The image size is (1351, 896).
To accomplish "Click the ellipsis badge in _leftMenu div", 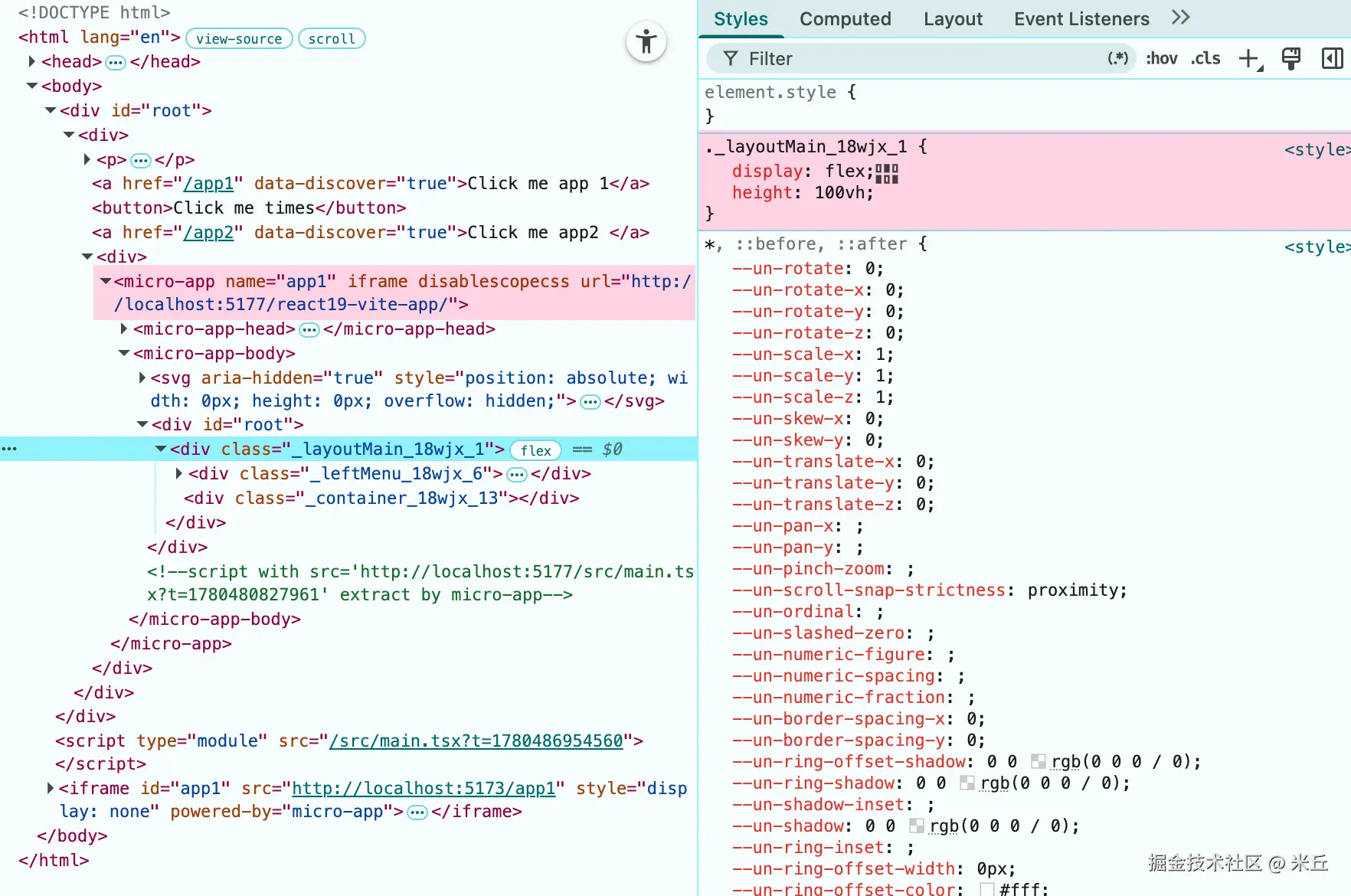I will coord(517,475).
